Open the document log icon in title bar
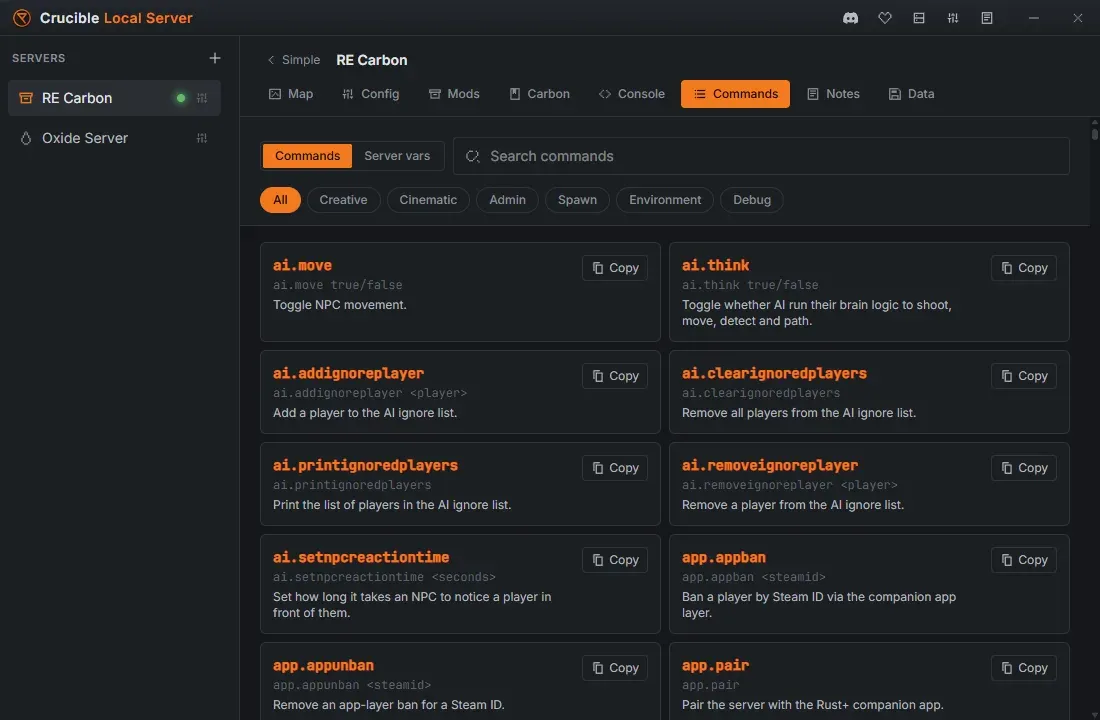Viewport: 1100px width, 720px height. click(x=986, y=18)
